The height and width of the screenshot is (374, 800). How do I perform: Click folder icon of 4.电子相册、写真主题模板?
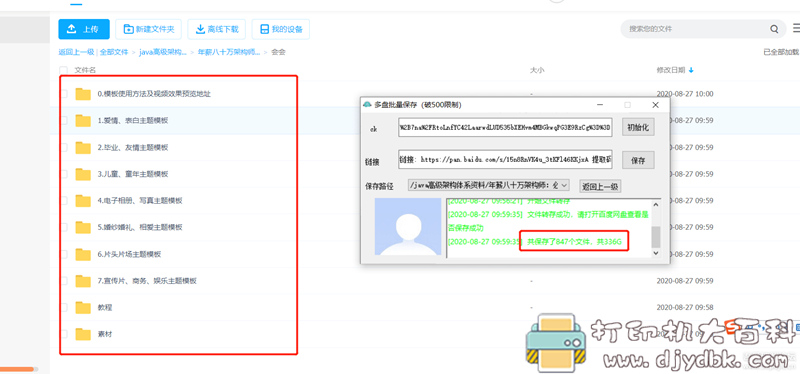(83, 201)
